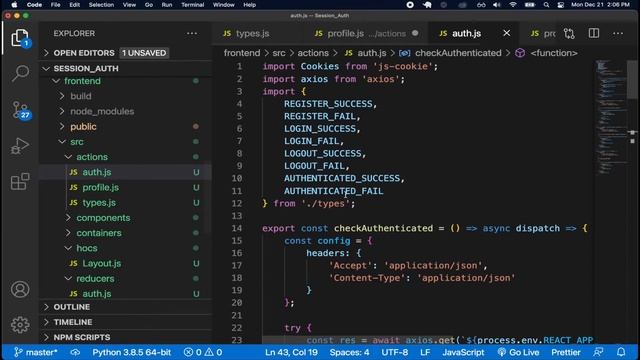640x360 pixels.
Task: Open the Apple menu
Action: [14, 5]
